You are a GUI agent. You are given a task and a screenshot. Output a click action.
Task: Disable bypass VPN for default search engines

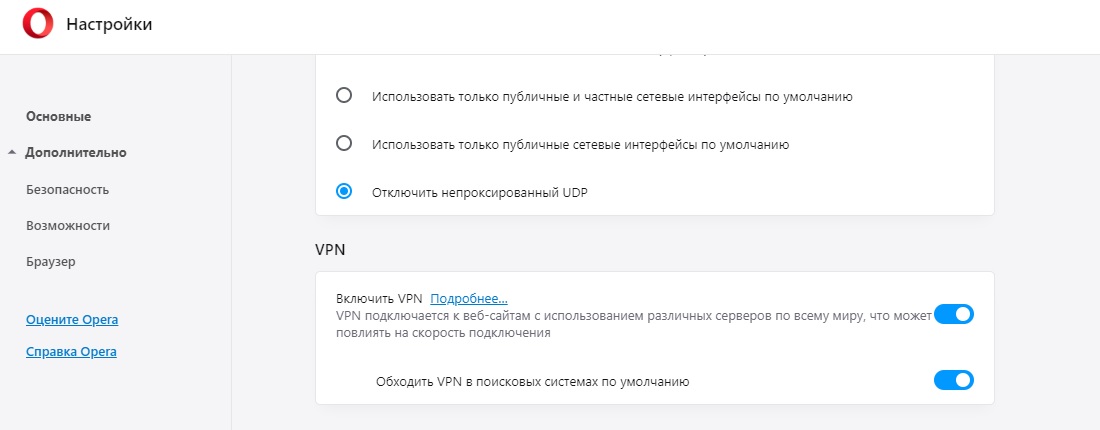(953, 380)
